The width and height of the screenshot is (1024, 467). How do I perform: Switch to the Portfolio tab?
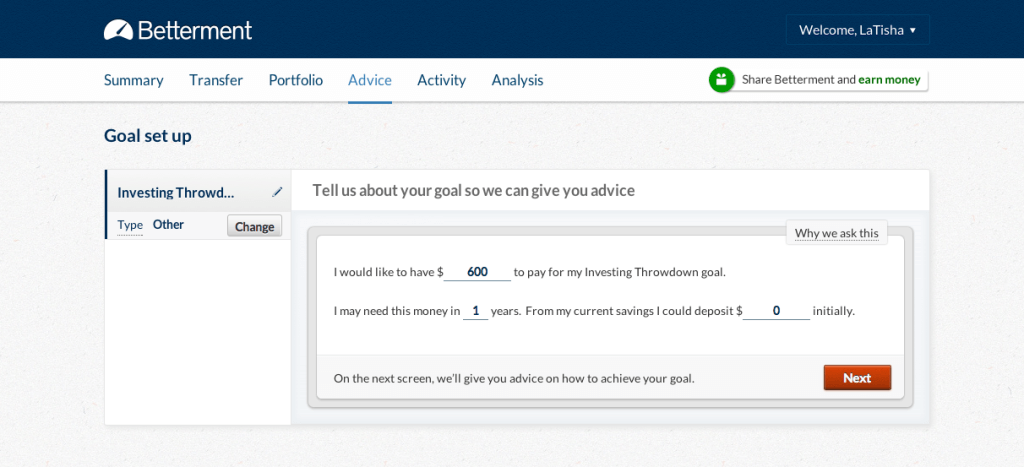coord(295,80)
